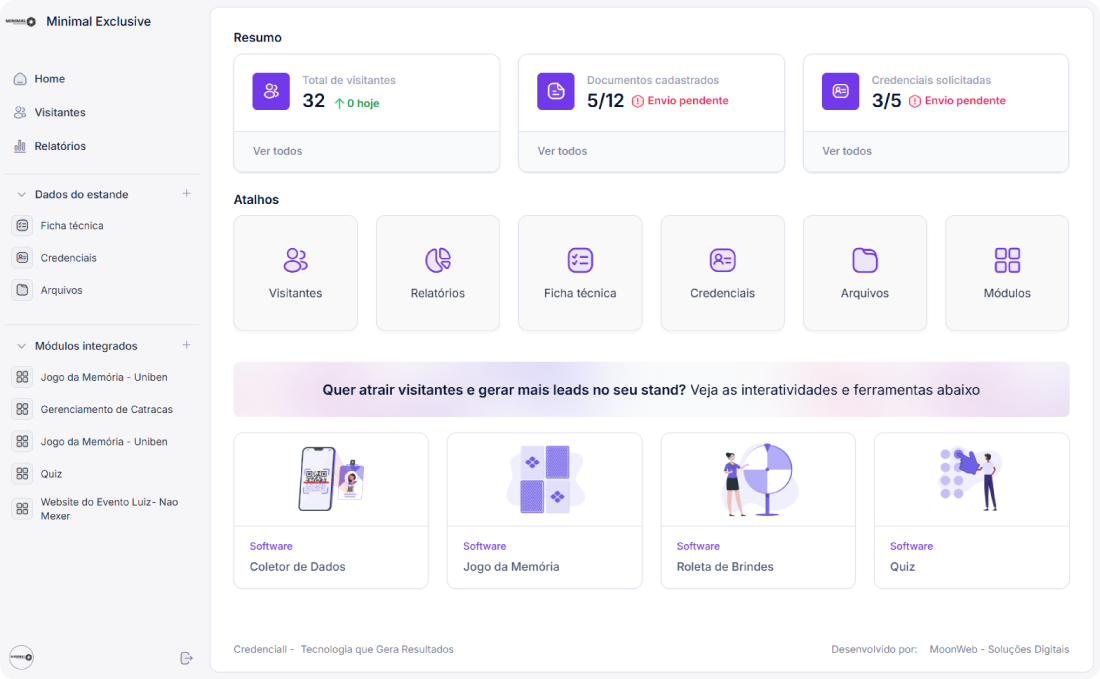Click the plus next to Dados do estande
This screenshot has height=679, width=1100.
click(x=186, y=194)
